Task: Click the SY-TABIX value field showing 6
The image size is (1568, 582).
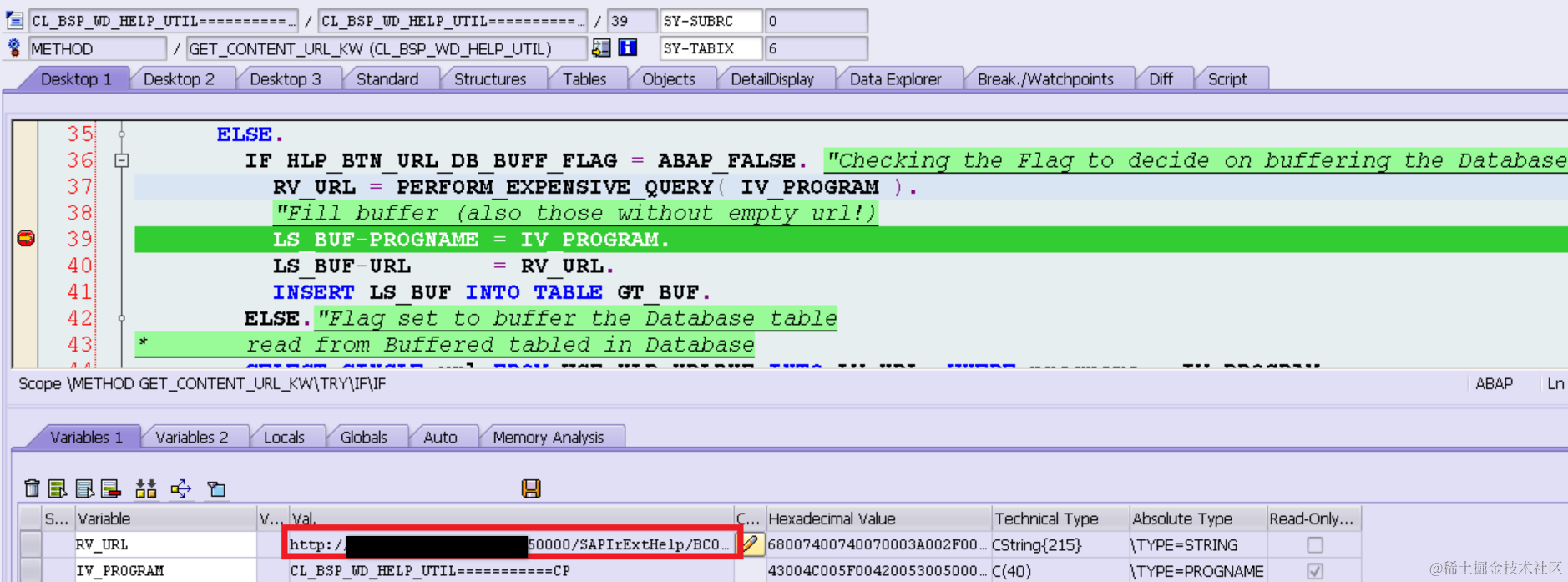Action: pyautogui.click(x=816, y=48)
